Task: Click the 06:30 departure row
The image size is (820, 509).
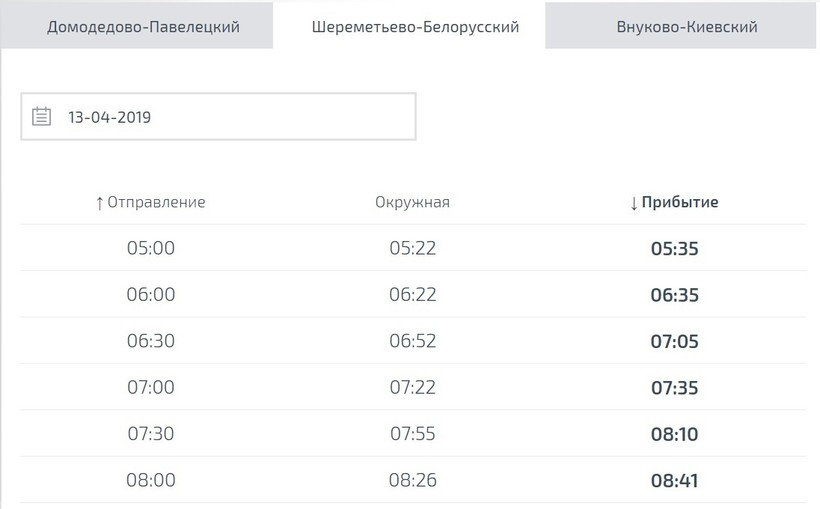Action: pyautogui.click(x=151, y=341)
